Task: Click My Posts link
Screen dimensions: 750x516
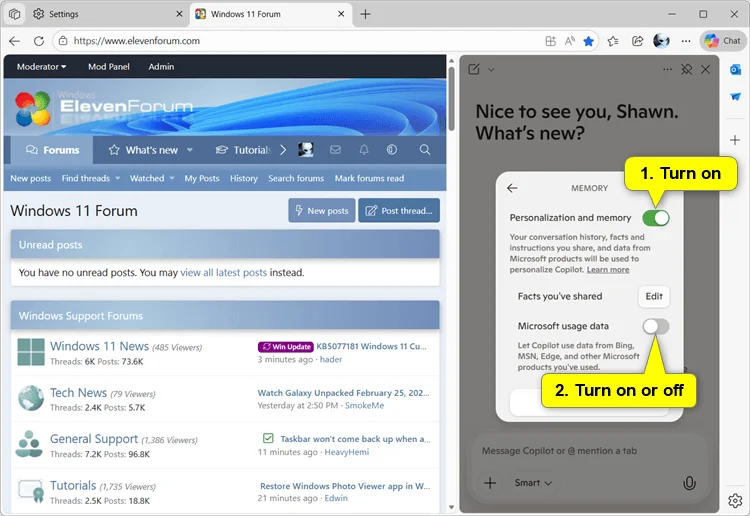Action: tap(202, 178)
